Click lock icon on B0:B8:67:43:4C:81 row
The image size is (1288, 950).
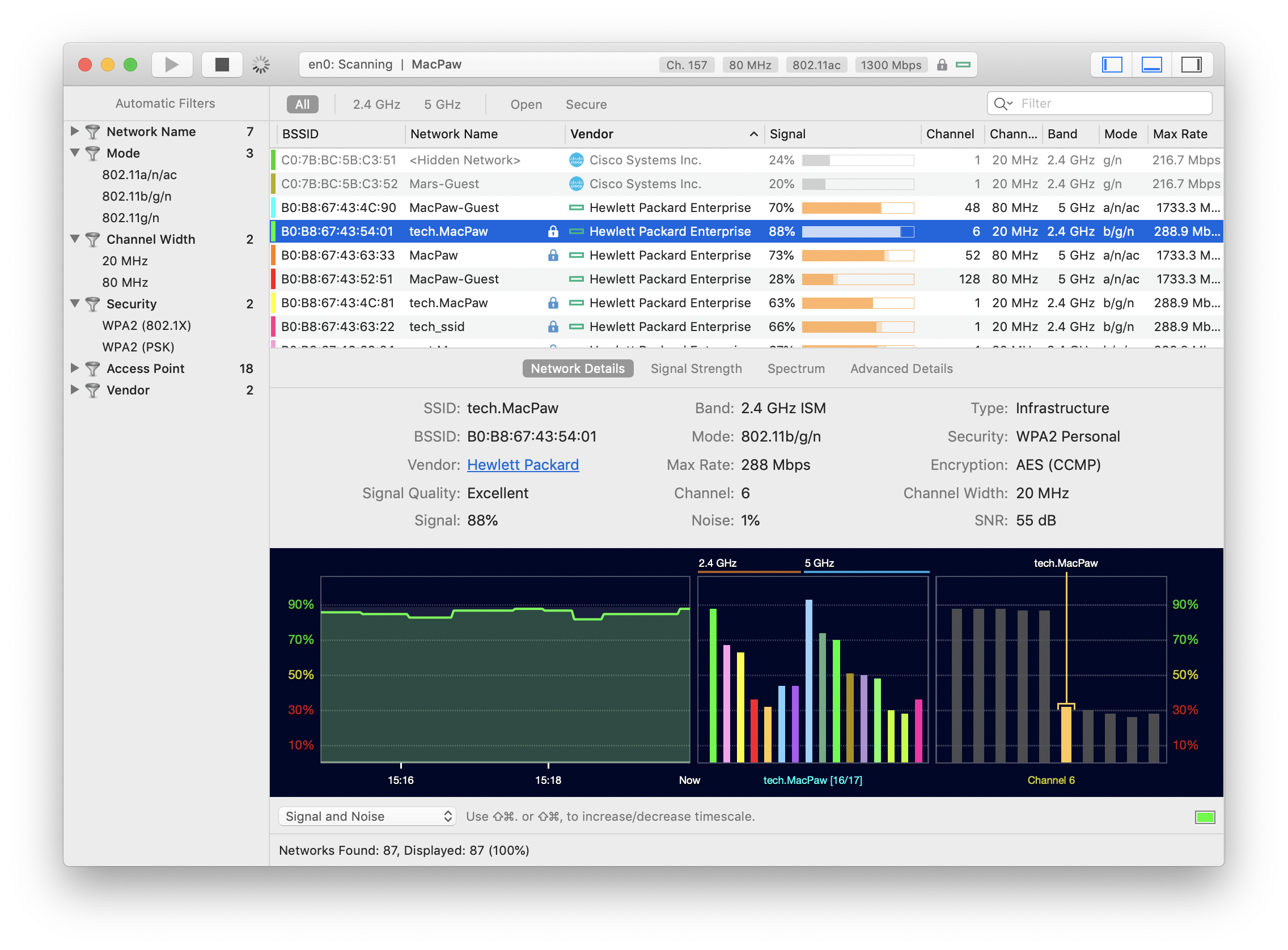[553, 303]
